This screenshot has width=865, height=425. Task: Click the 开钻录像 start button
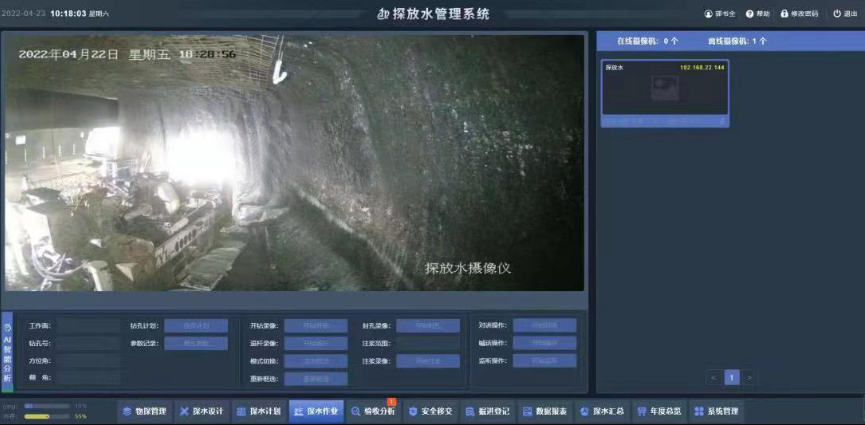click(x=316, y=326)
